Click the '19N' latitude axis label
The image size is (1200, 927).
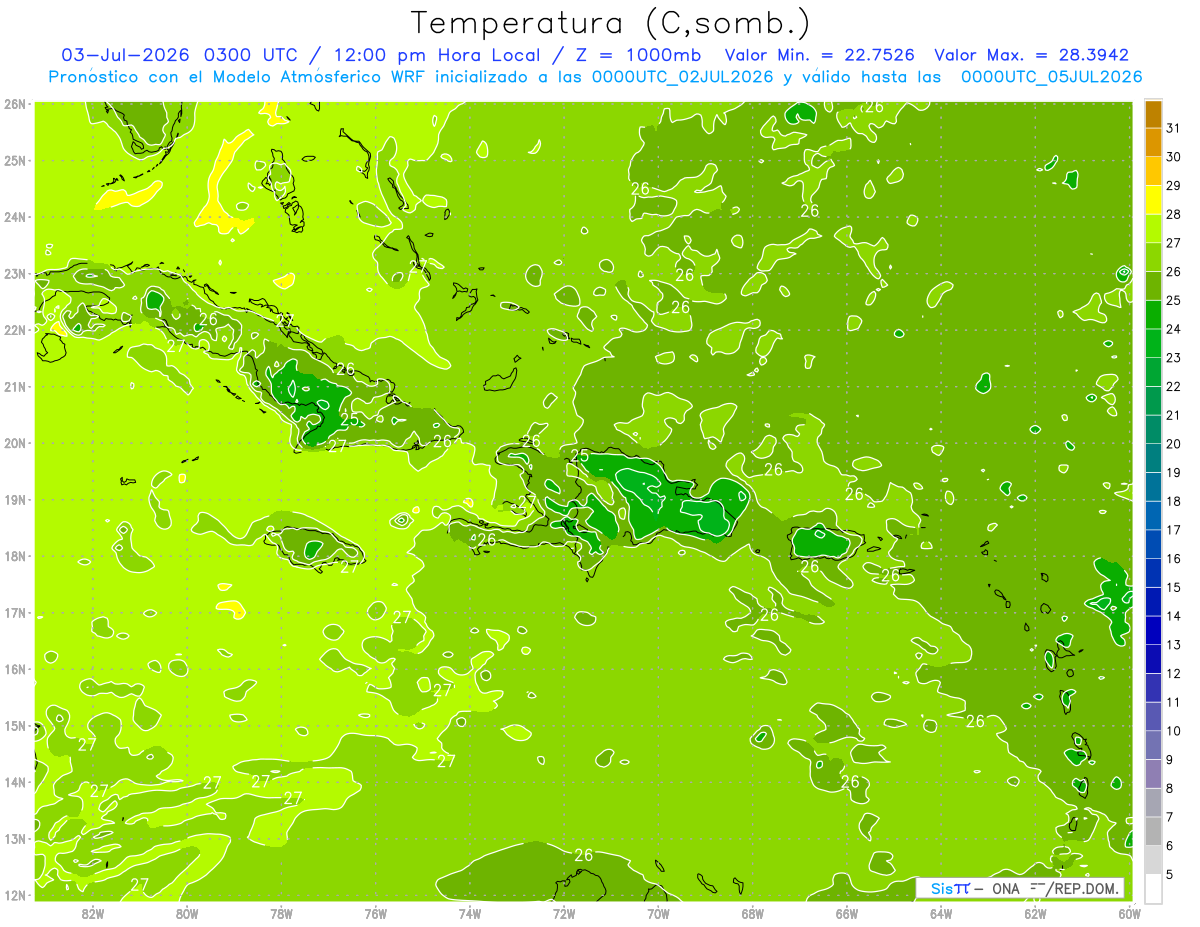tap(14, 499)
